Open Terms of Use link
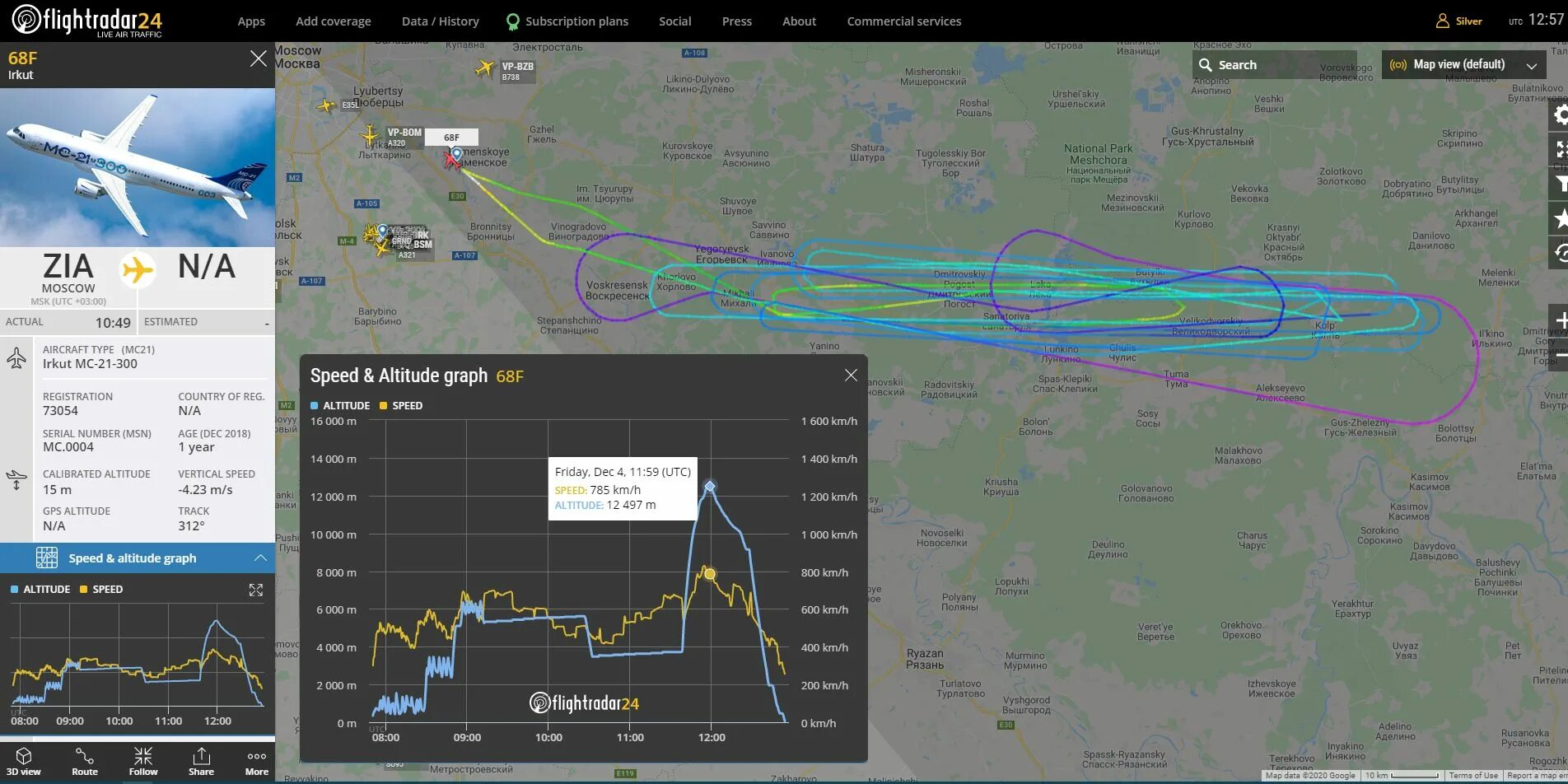This screenshot has width=1568, height=784. coord(1473,776)
